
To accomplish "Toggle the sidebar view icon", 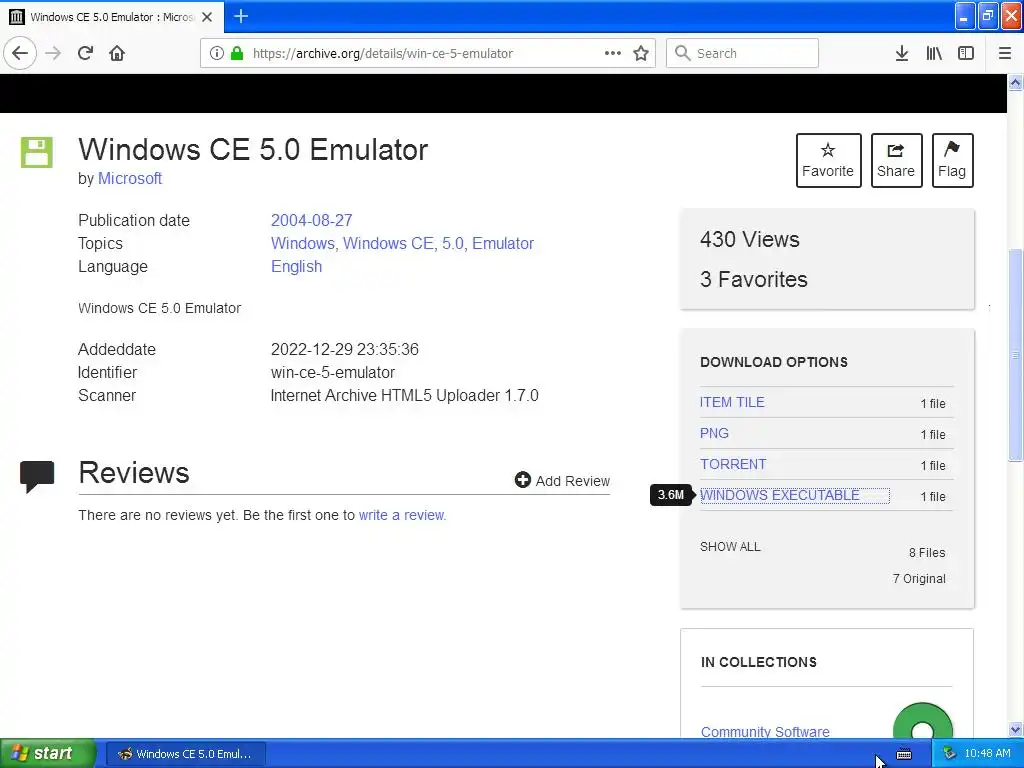I will click(966, 53).
